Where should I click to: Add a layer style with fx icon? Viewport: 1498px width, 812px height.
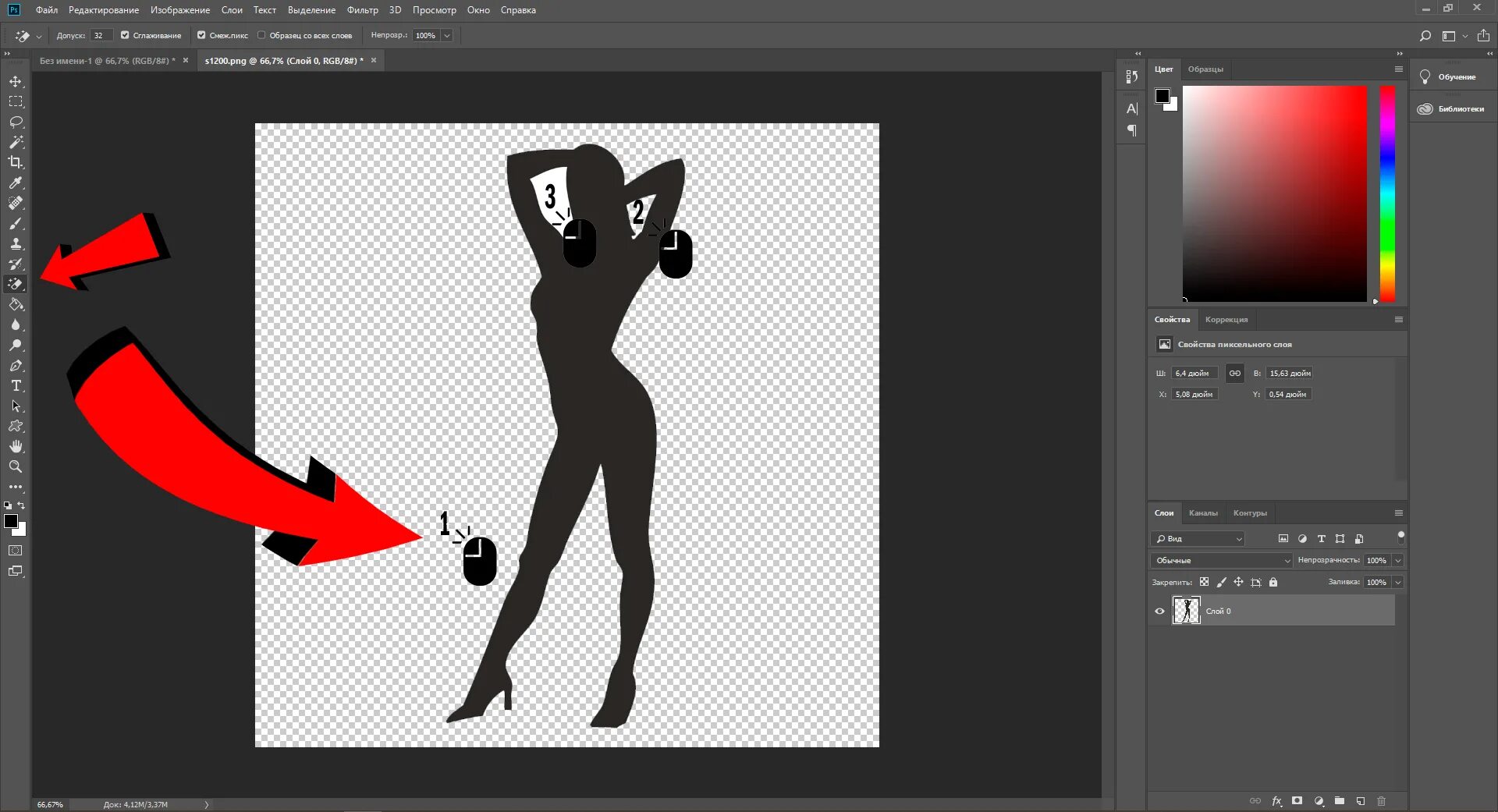point(1276,801)
